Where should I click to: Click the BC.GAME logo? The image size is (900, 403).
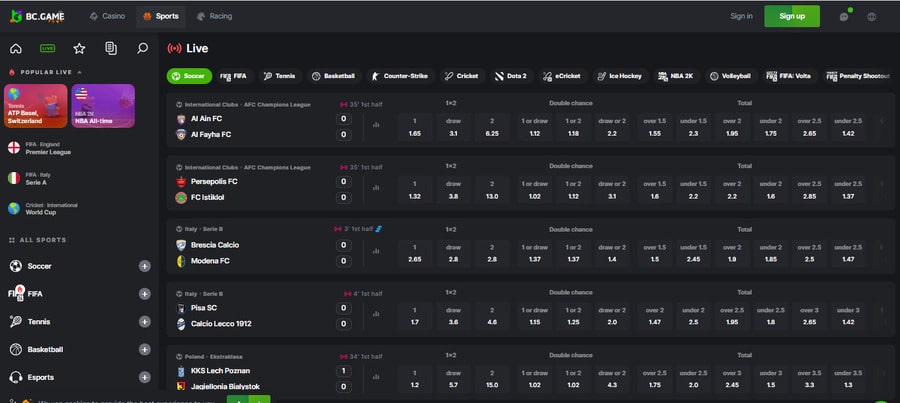tap(37, 17)
